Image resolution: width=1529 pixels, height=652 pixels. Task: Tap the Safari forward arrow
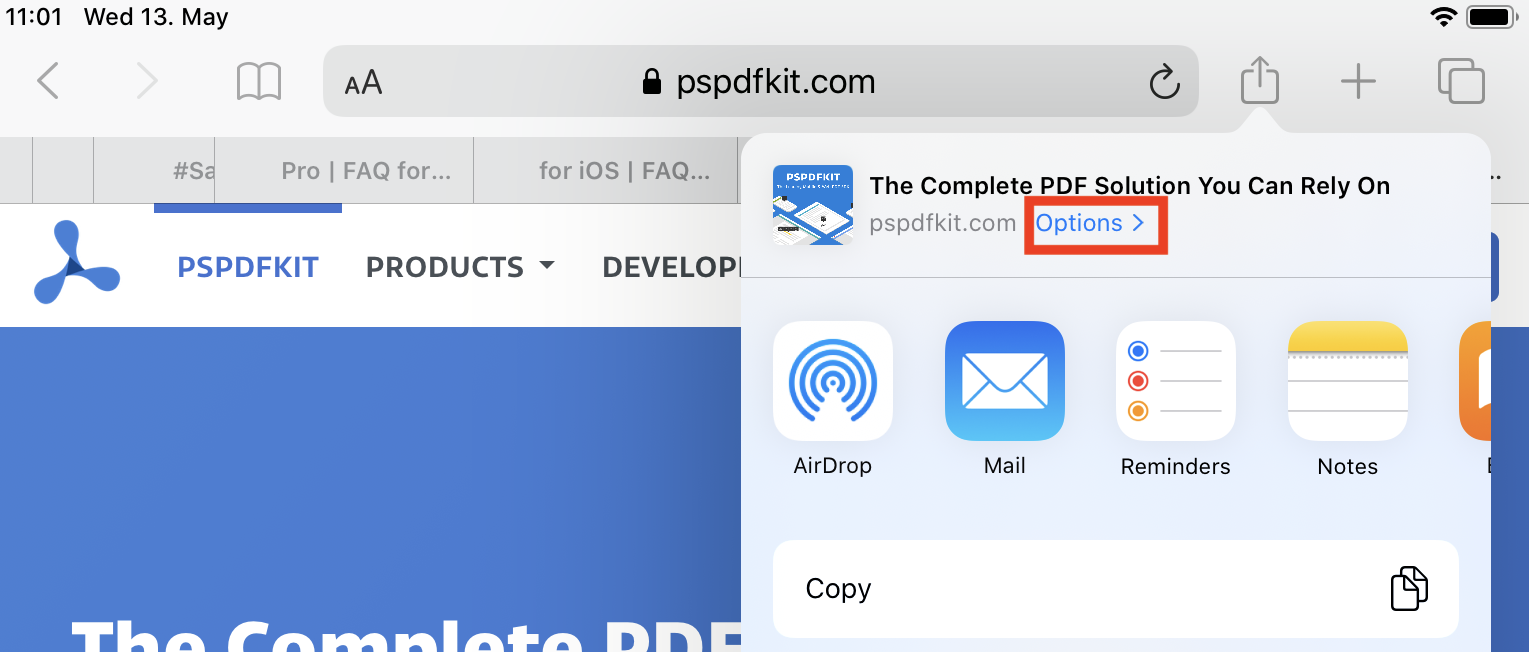coord(147,81)
